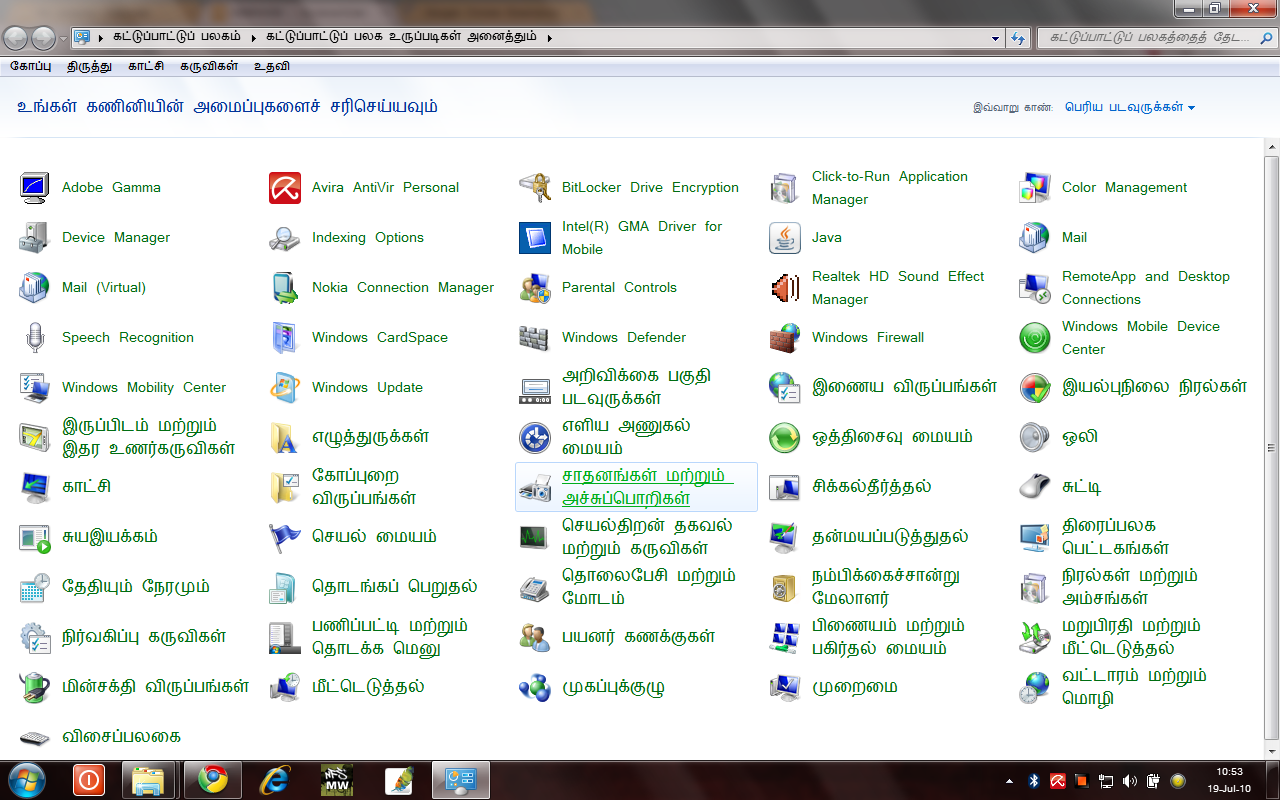
Task: Open the Windows Firewall icon
Action: click(785, 338)
